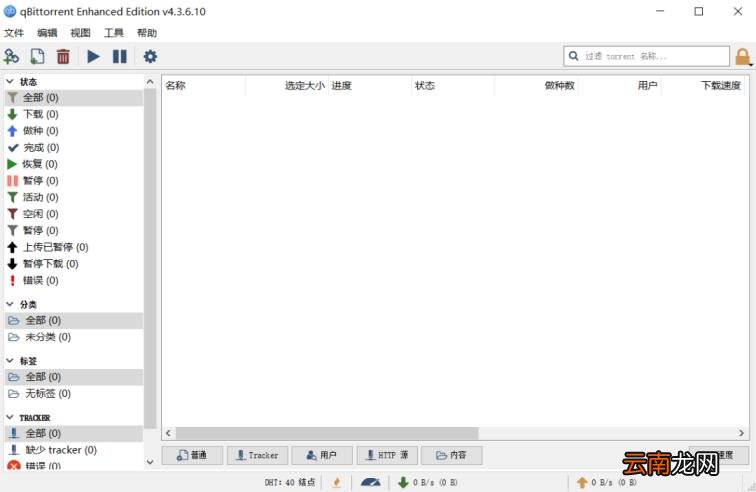Select 未分类 (0) category filter
This screenshot has width=756, height=492.
coord(74,337)
